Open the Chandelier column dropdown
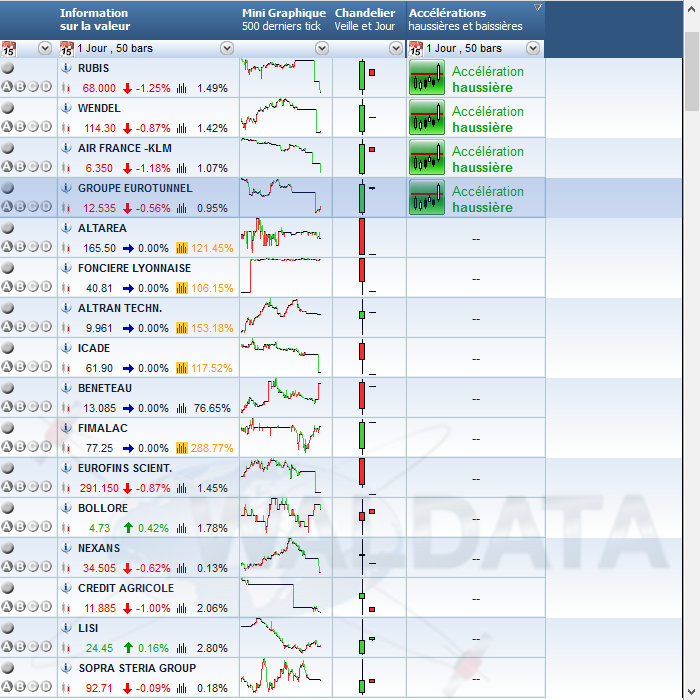 click(x=396, y=48)
